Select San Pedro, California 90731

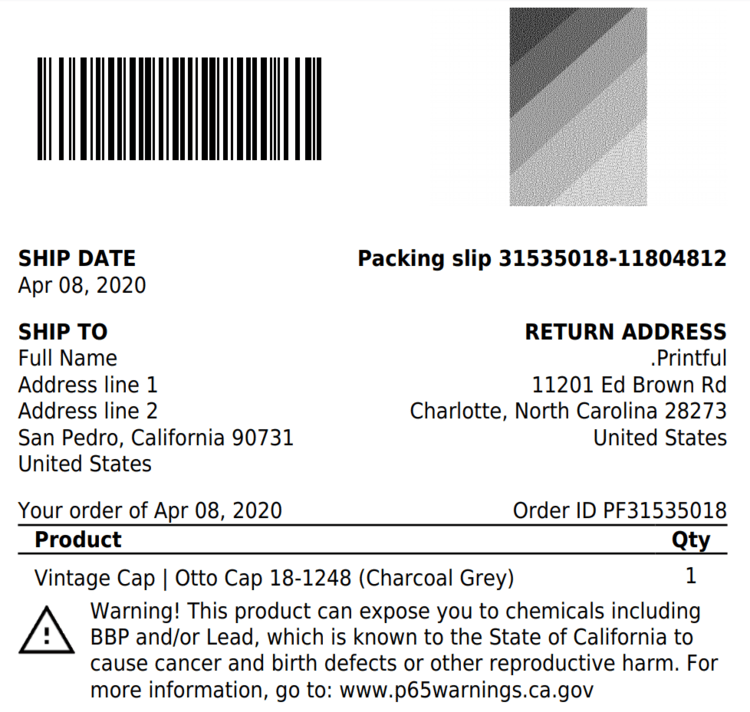click(156, 438)
